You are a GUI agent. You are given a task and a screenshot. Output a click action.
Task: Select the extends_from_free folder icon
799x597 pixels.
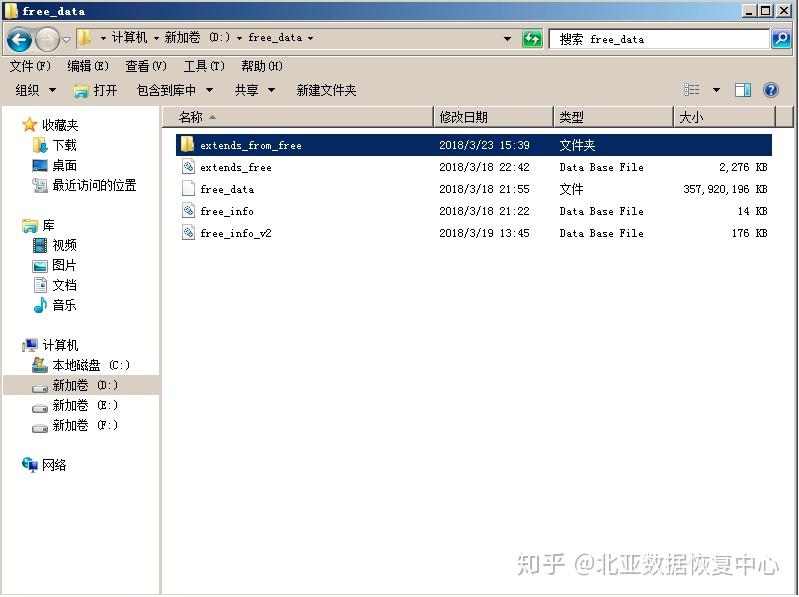coord(188,145)
